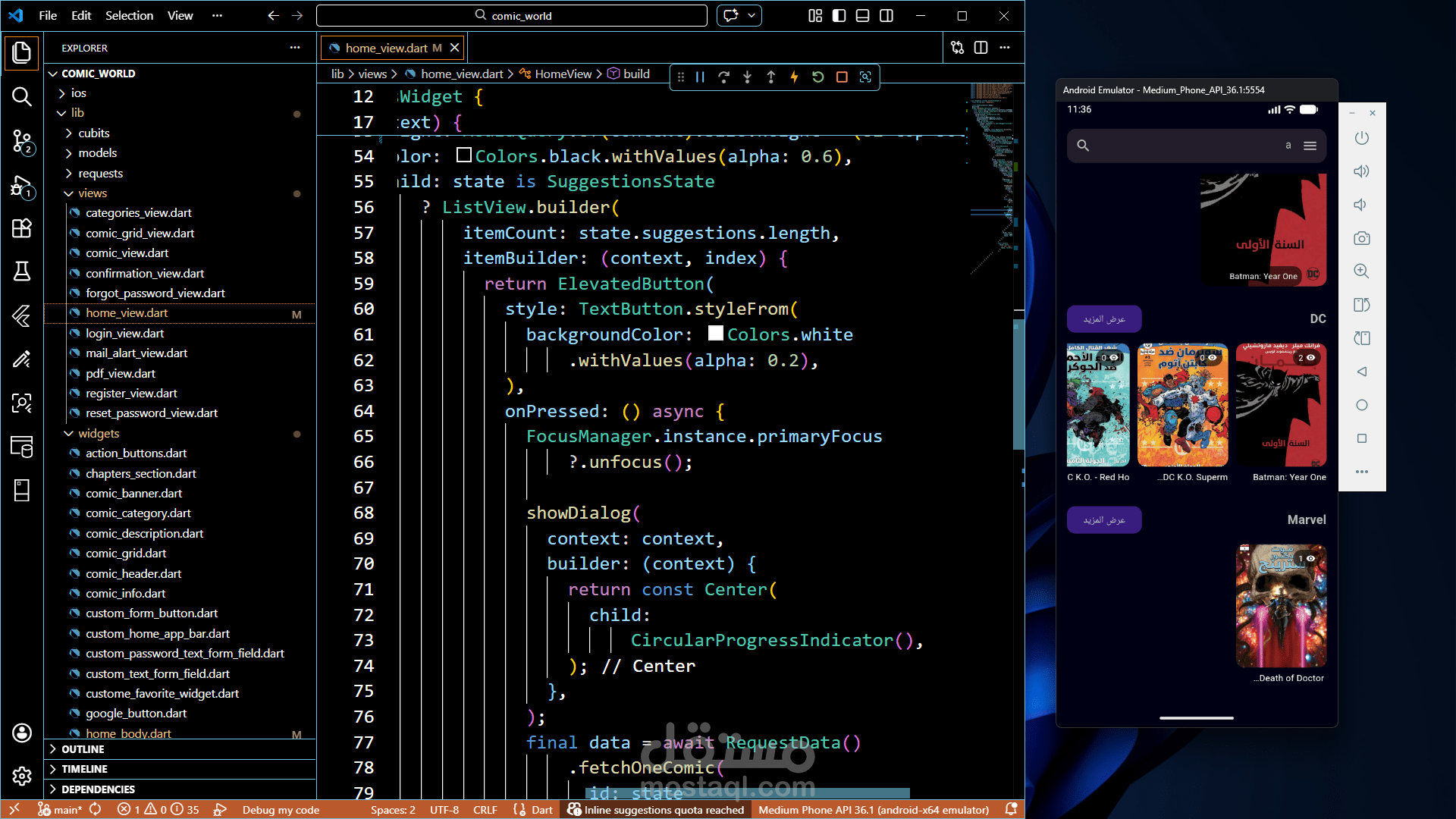Expand the cubits folder
This screenshot has height=819, width=1456.
93,133
